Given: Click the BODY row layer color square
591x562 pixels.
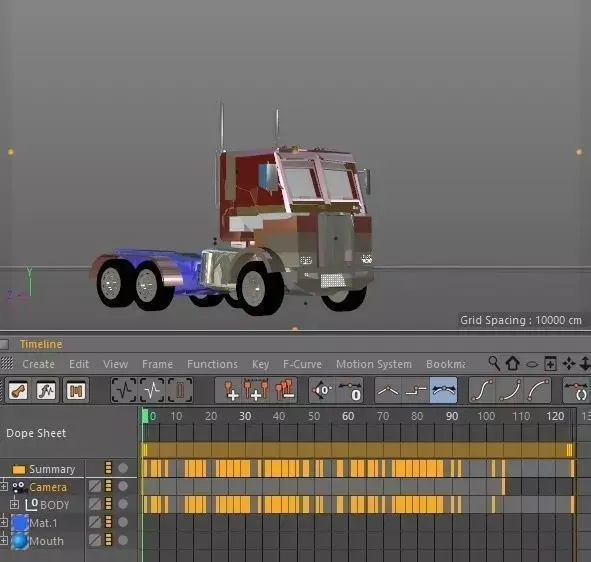Looking at the screenshot, I should tap(95, 504).
